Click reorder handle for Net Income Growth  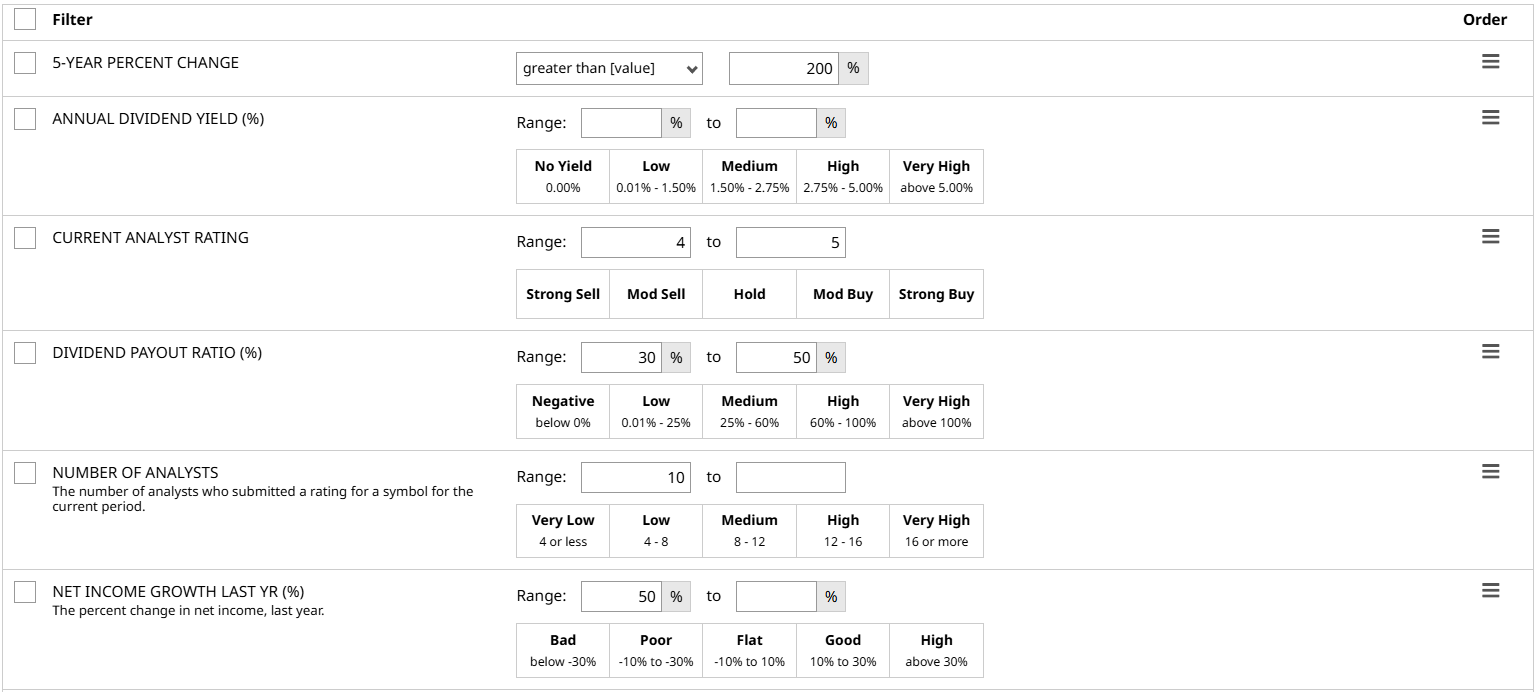(x=1490, y=591)
